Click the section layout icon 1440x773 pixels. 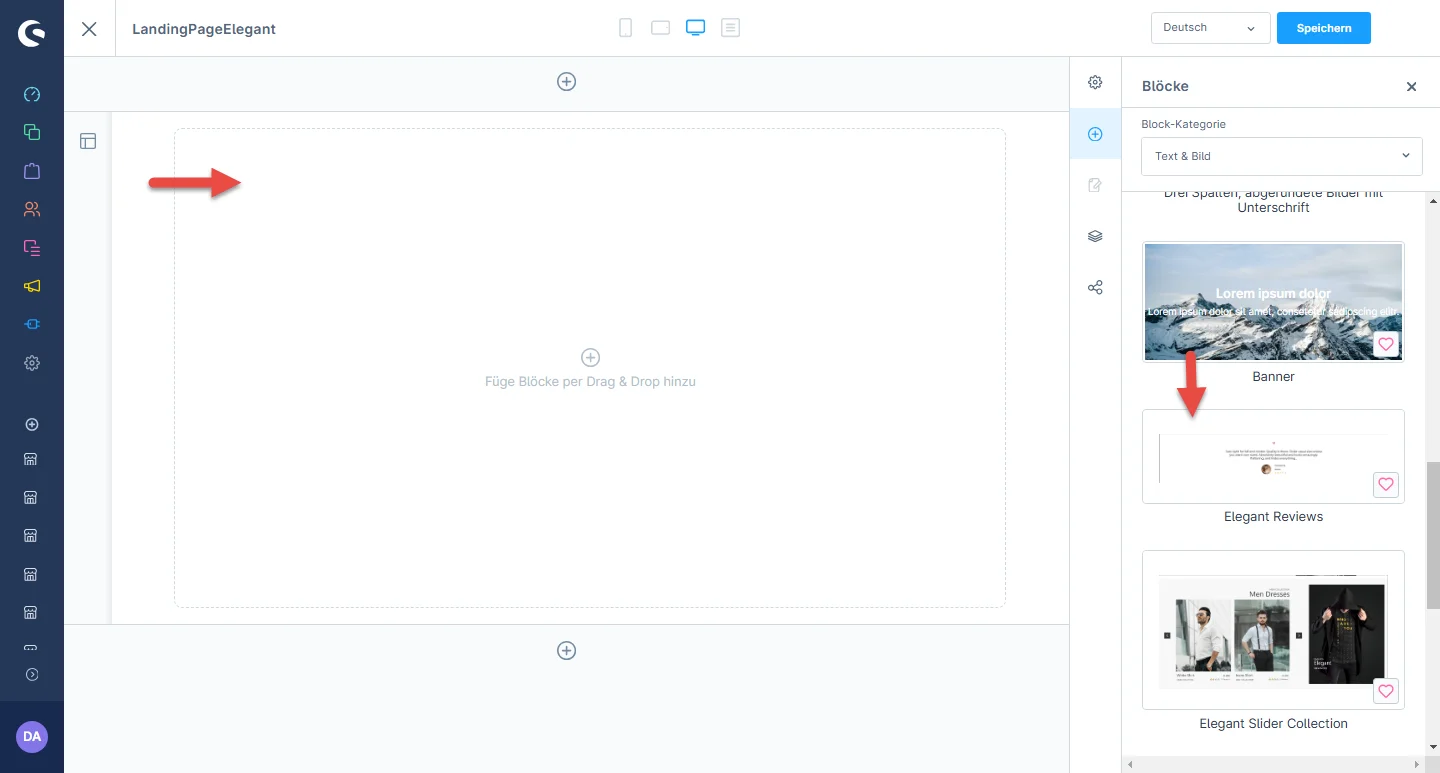coord(88,141)
